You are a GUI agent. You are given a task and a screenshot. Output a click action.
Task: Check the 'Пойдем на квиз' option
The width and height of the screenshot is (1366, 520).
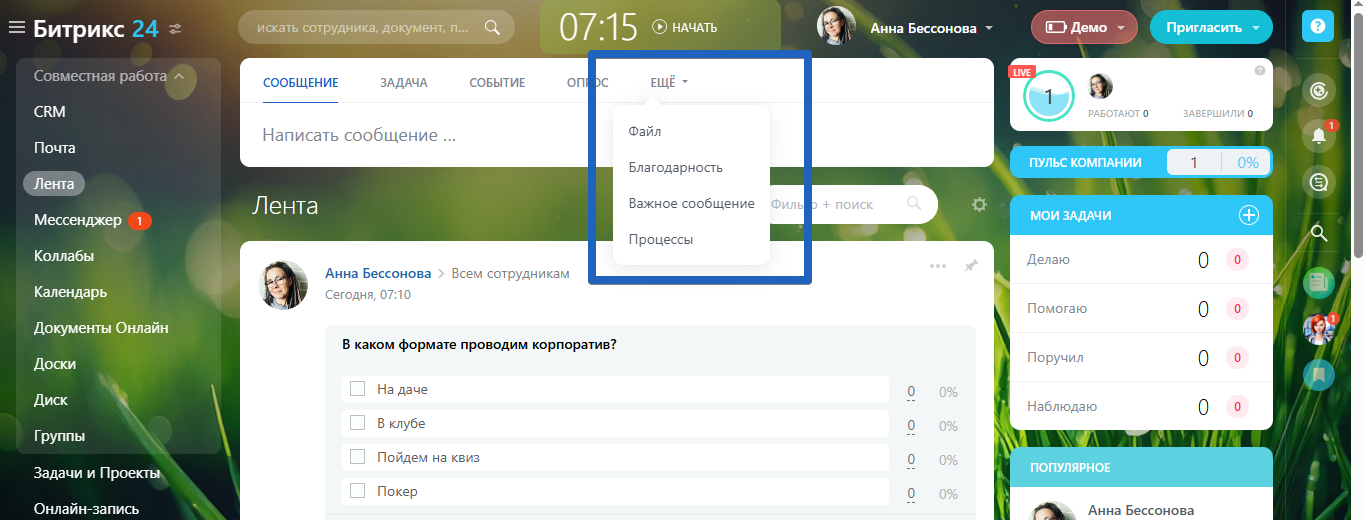coord(357,457)
